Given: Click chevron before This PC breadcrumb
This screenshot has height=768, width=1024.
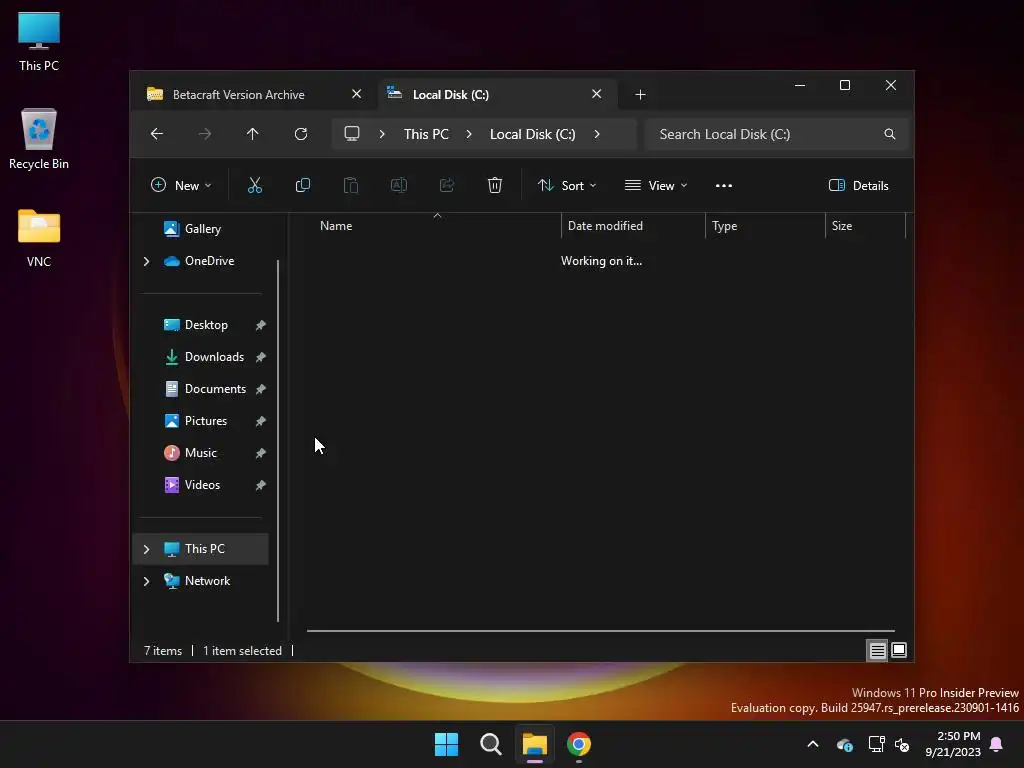Looking at the screenshot, I should click(382, 134).
